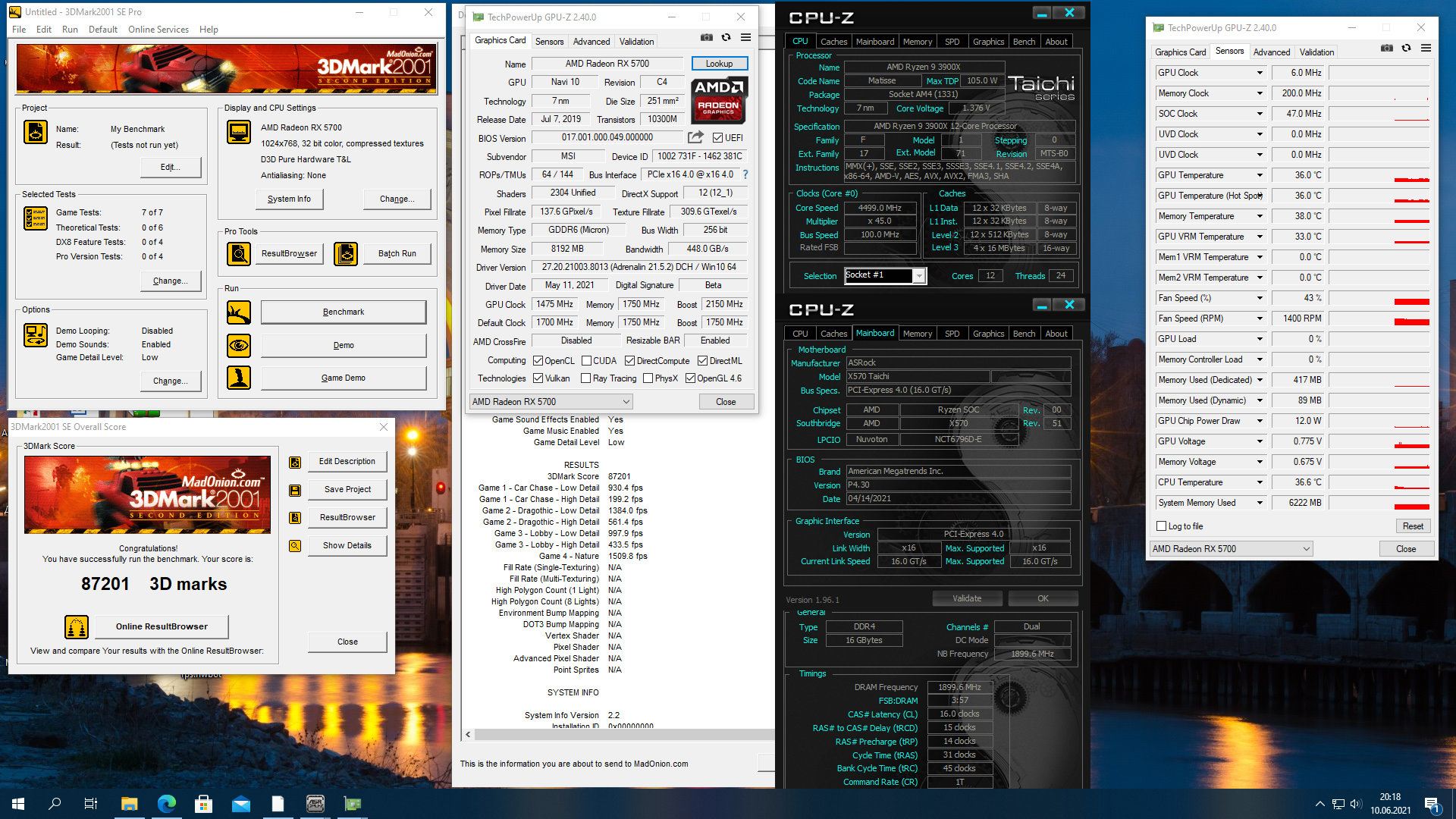Click the Selected Tests checklist icon
1456x819 pixels.
pos(36,218)
